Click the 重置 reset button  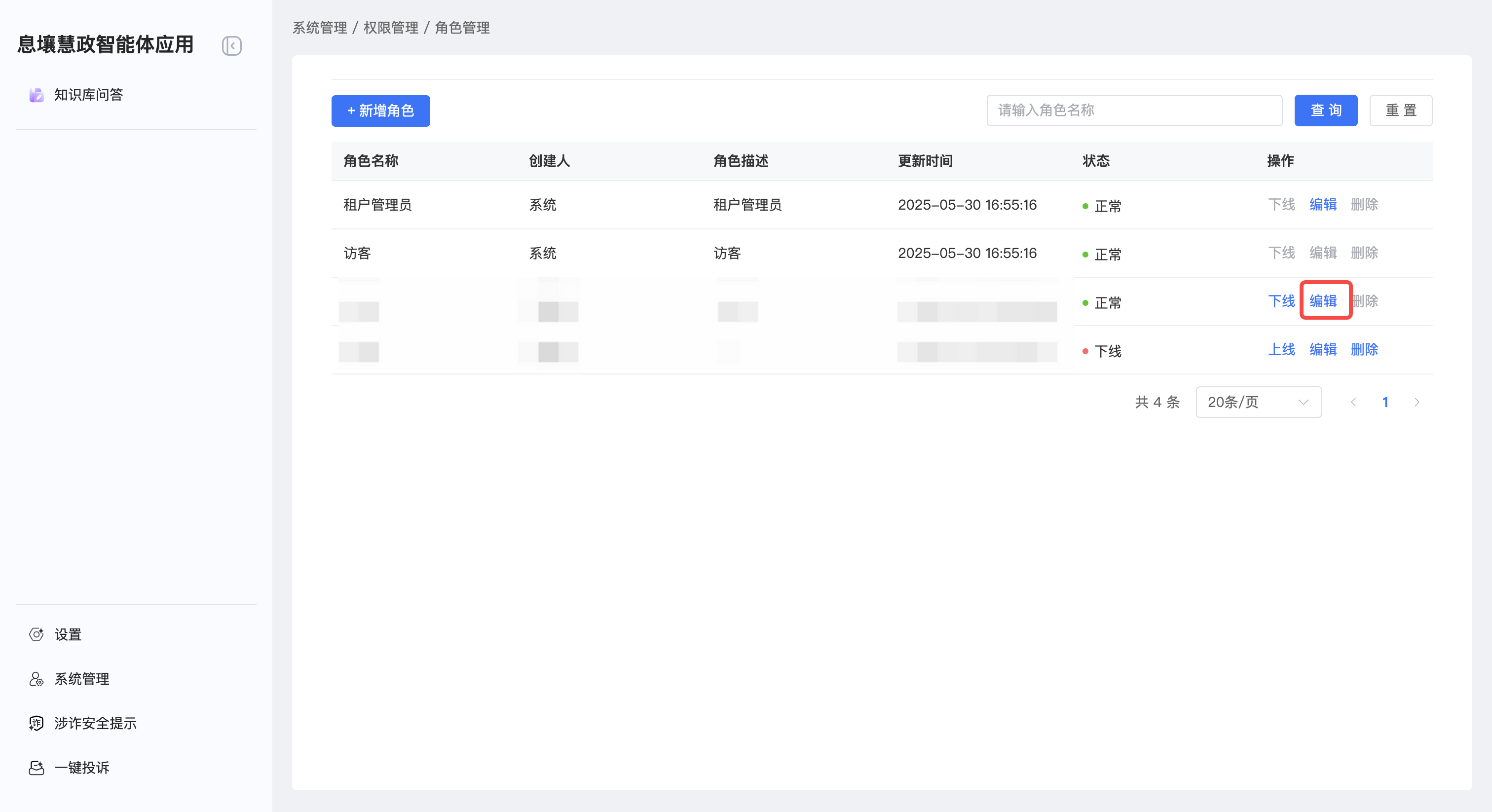point(1400,110)
